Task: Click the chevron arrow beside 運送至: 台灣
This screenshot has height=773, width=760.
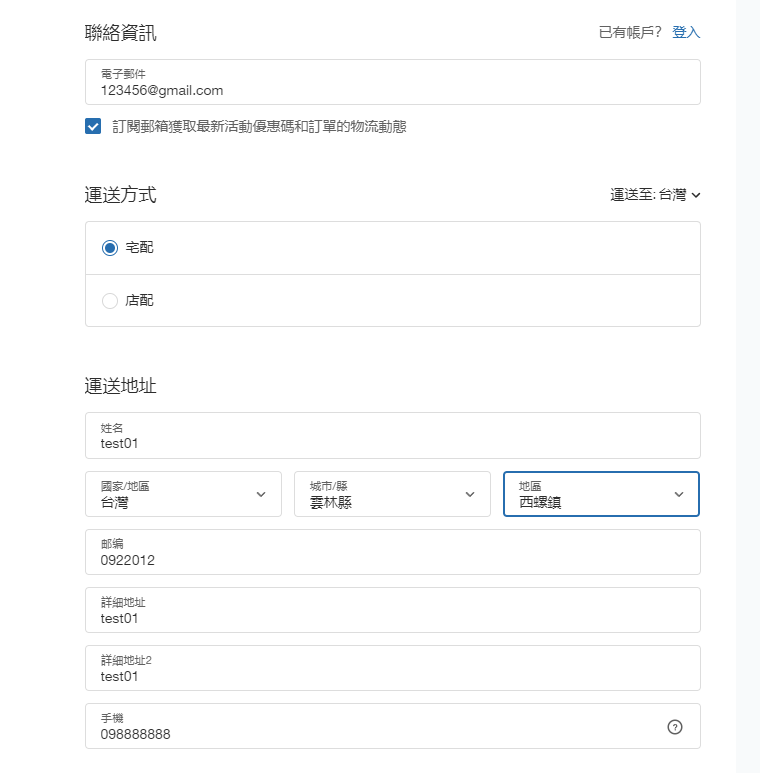Action: click(696, 195)
